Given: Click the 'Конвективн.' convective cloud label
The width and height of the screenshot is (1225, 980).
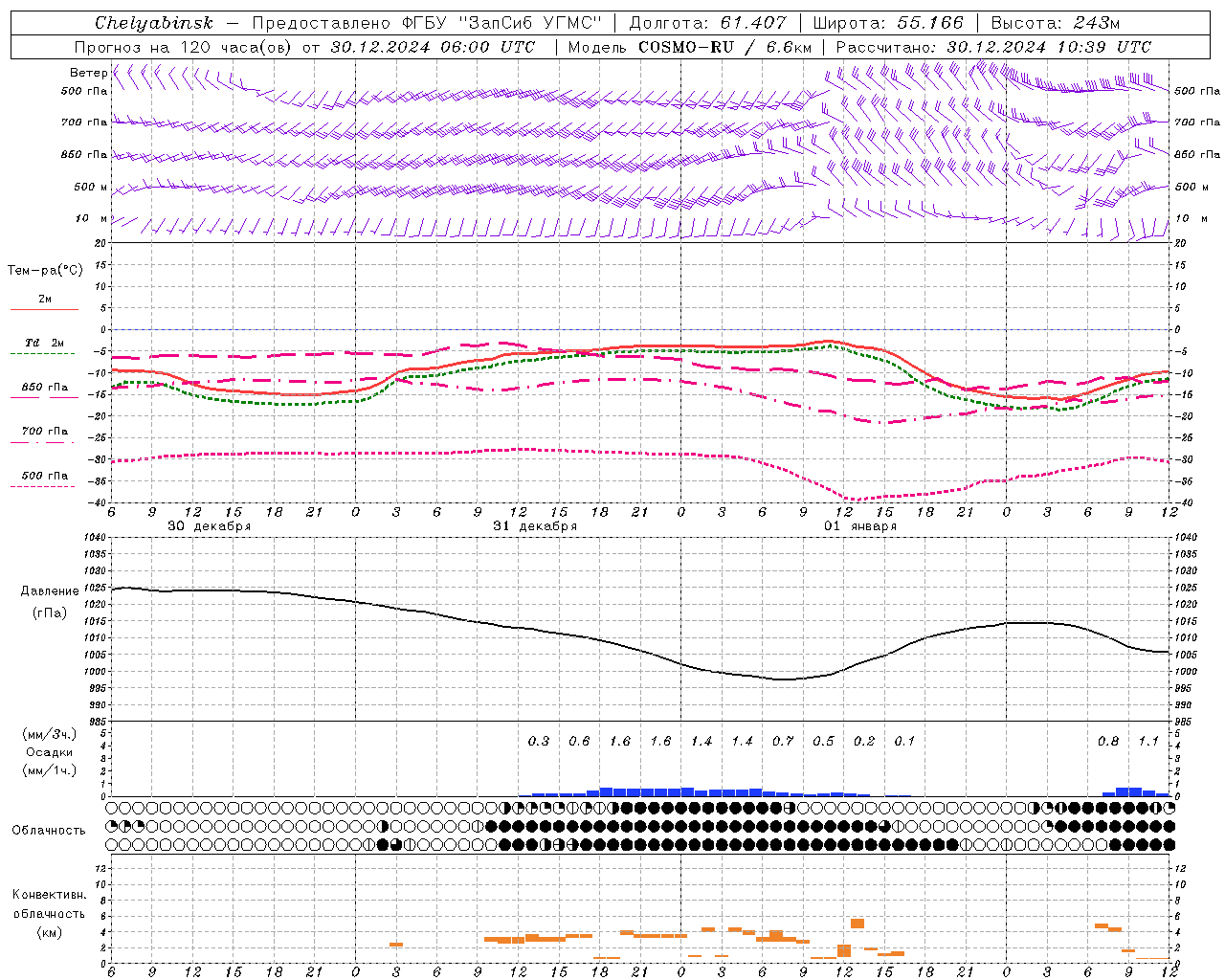Looking at the screenshot, I should pos(50,895).
